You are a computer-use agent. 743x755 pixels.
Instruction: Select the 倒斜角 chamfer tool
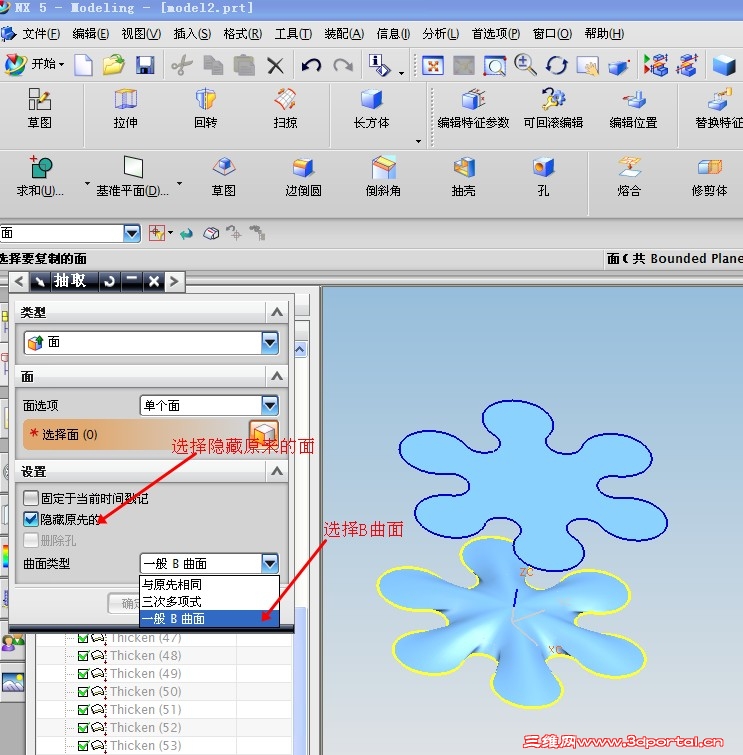point(383,177)
